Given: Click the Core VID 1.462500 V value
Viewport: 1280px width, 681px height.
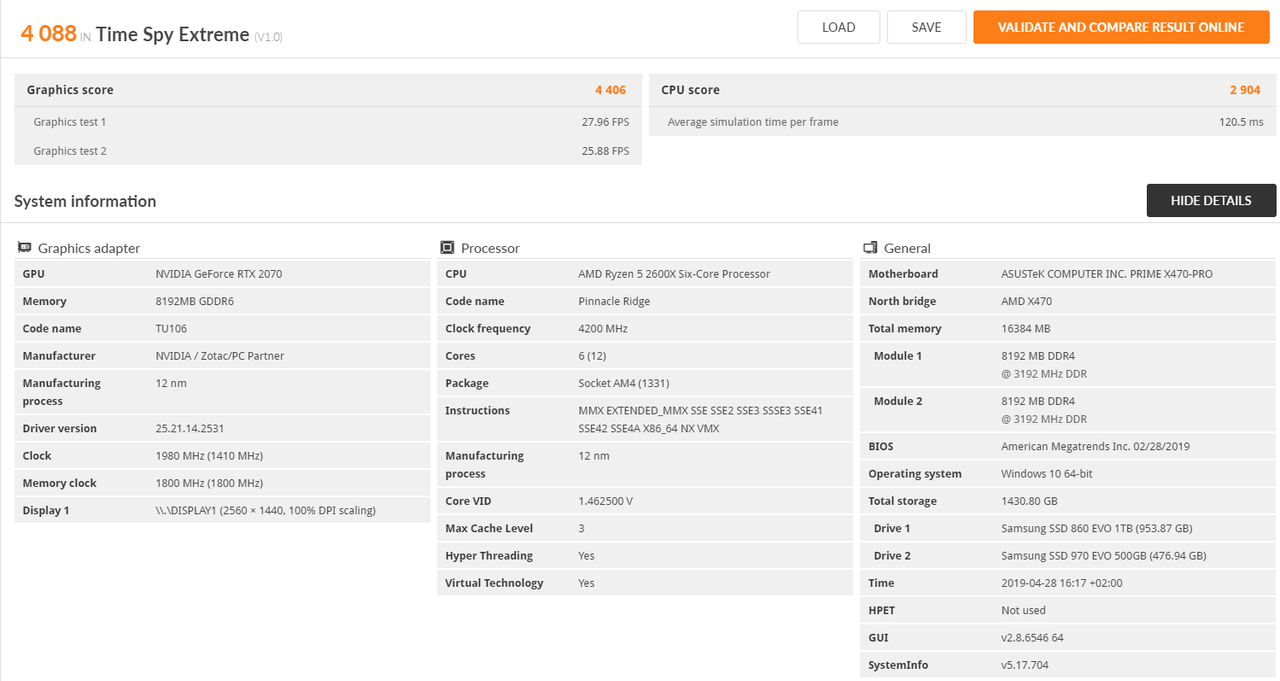Looking at the screenshot, I should click(605, 501).
